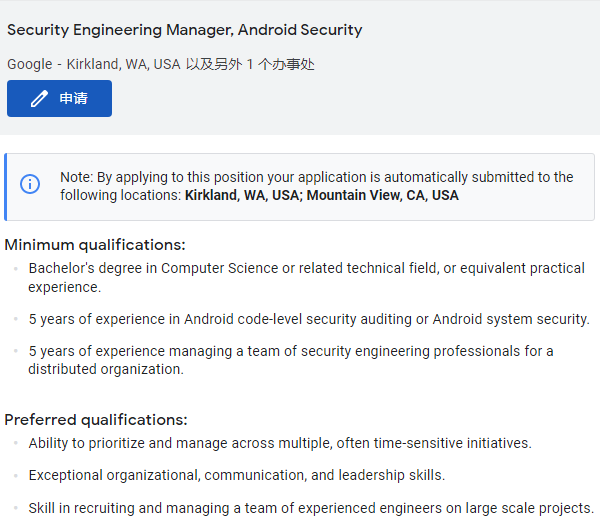Click the Security Engineering Manager job title
The image size is (600, 522).
coord(185,30)
